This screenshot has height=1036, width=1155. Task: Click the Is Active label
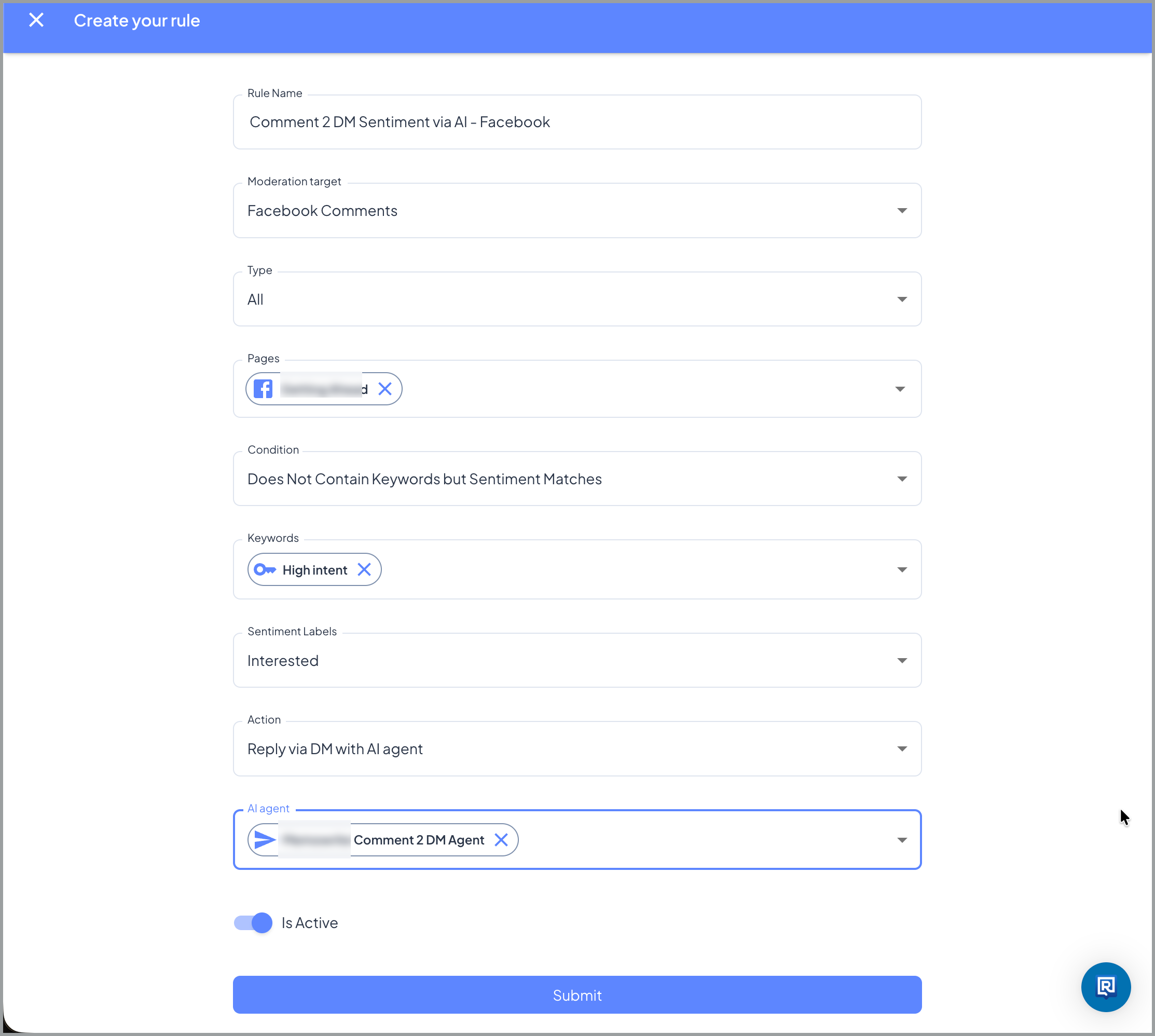point(310,923)
